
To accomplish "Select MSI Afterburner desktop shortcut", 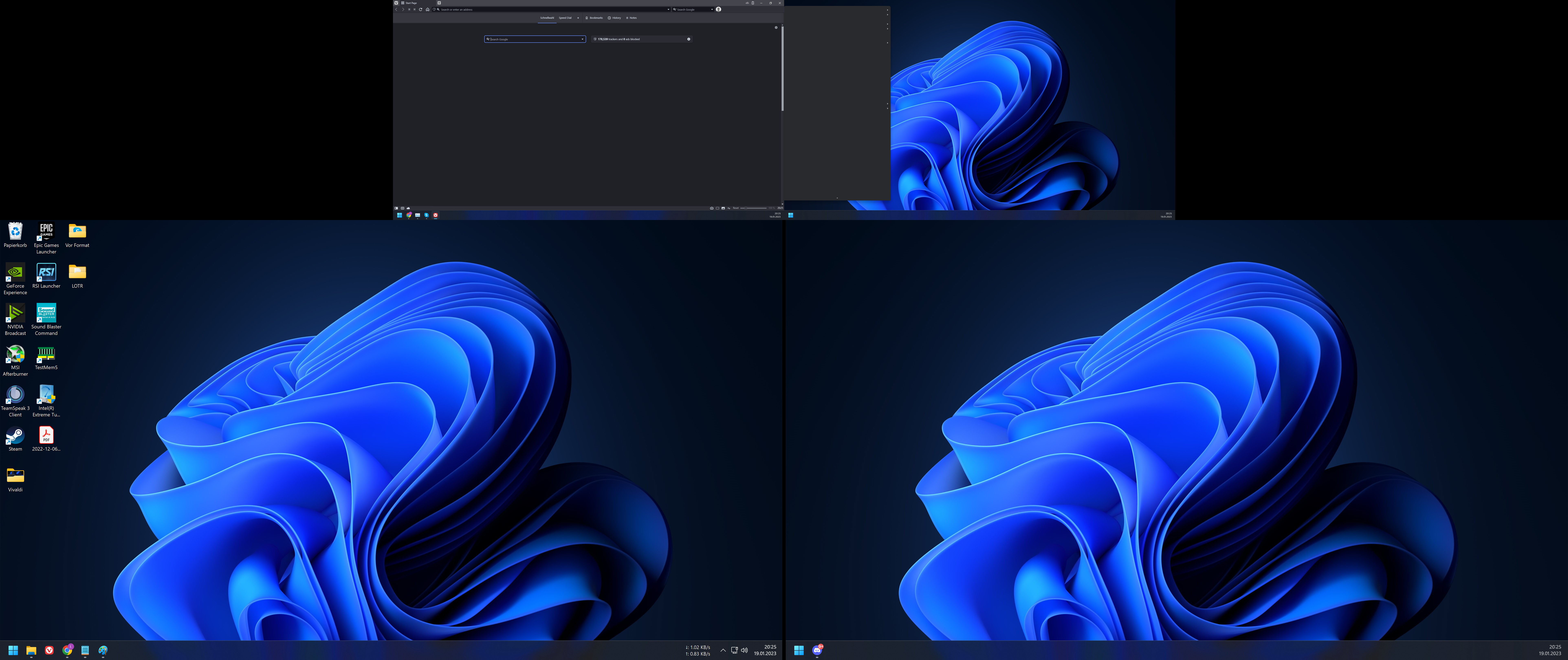I will point(15,360).
